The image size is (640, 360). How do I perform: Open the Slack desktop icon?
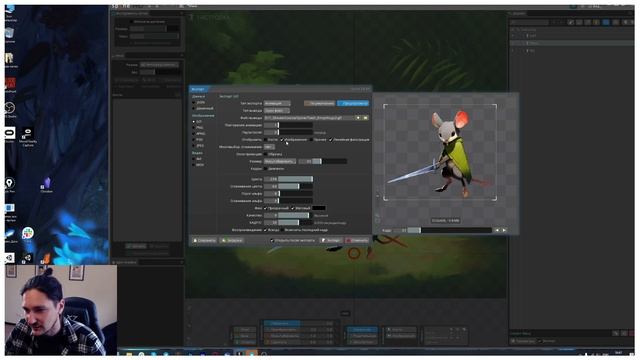28,234
